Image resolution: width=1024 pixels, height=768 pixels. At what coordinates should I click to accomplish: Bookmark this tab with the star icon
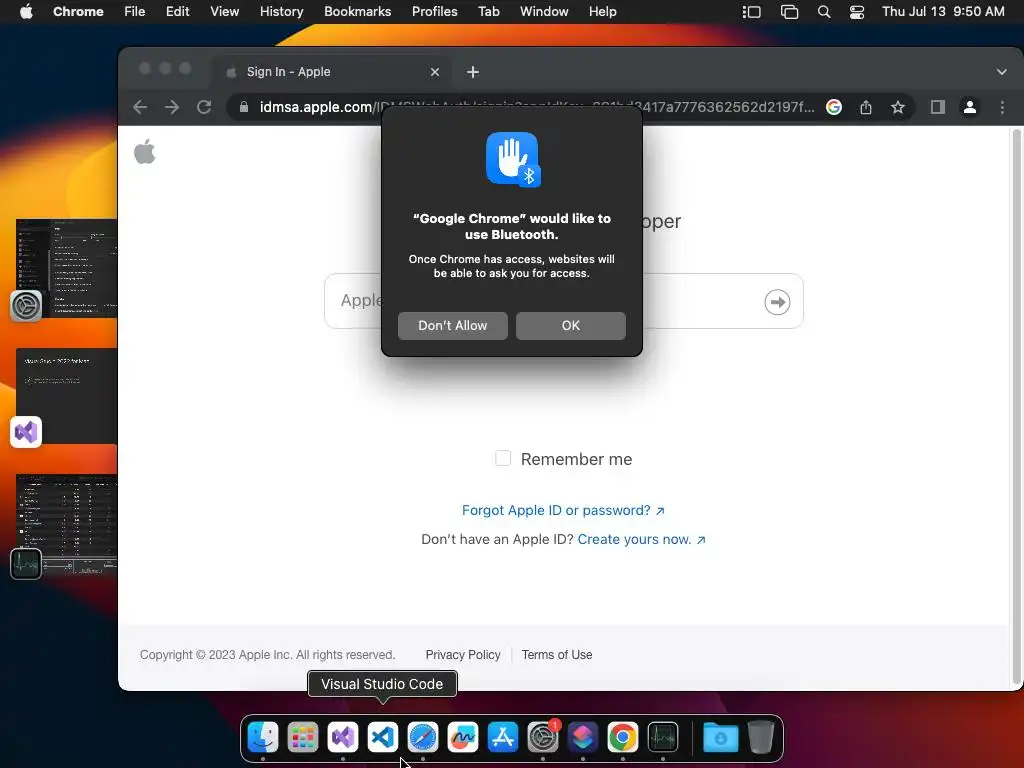point(898,107)
